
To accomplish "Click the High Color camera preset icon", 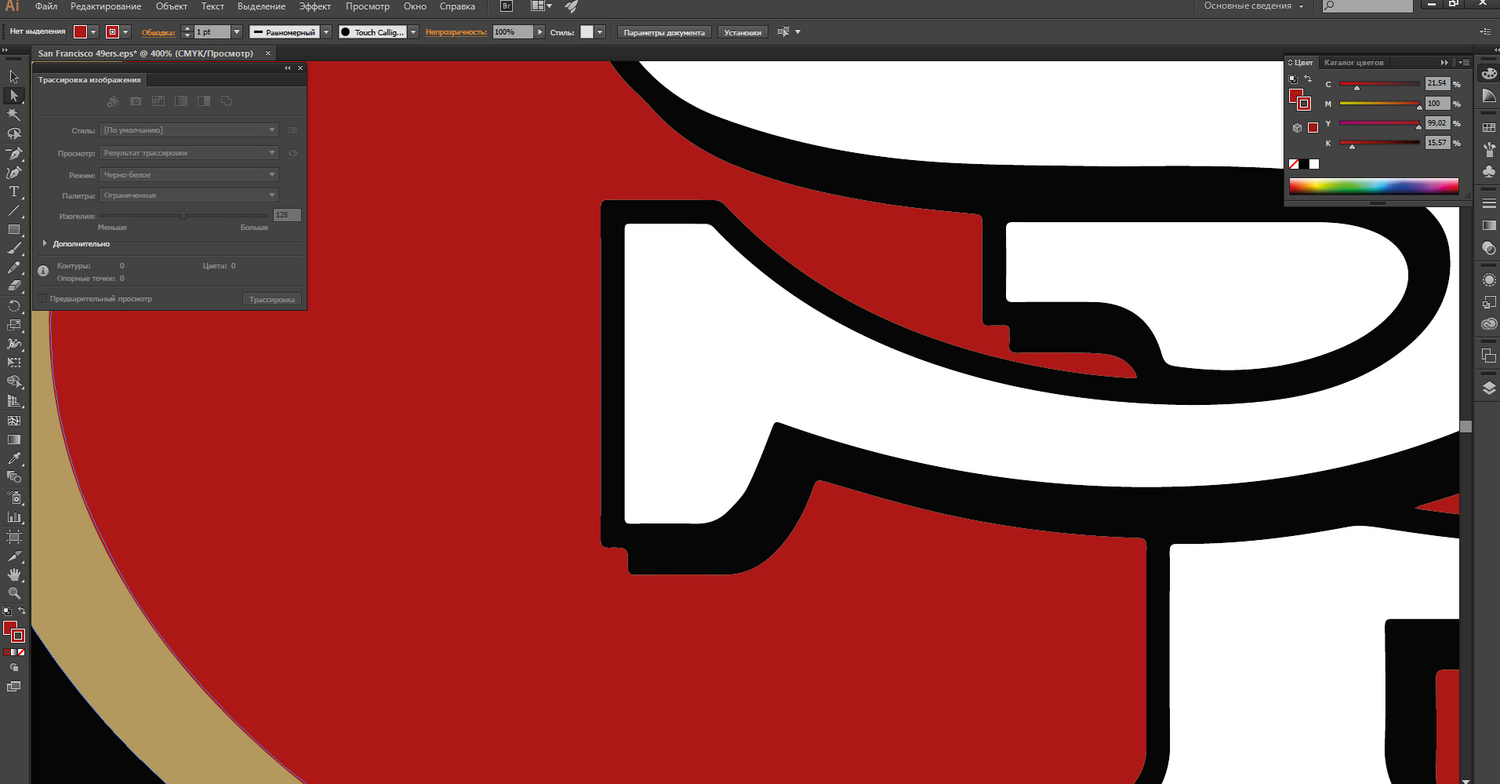I will point(136,101).
